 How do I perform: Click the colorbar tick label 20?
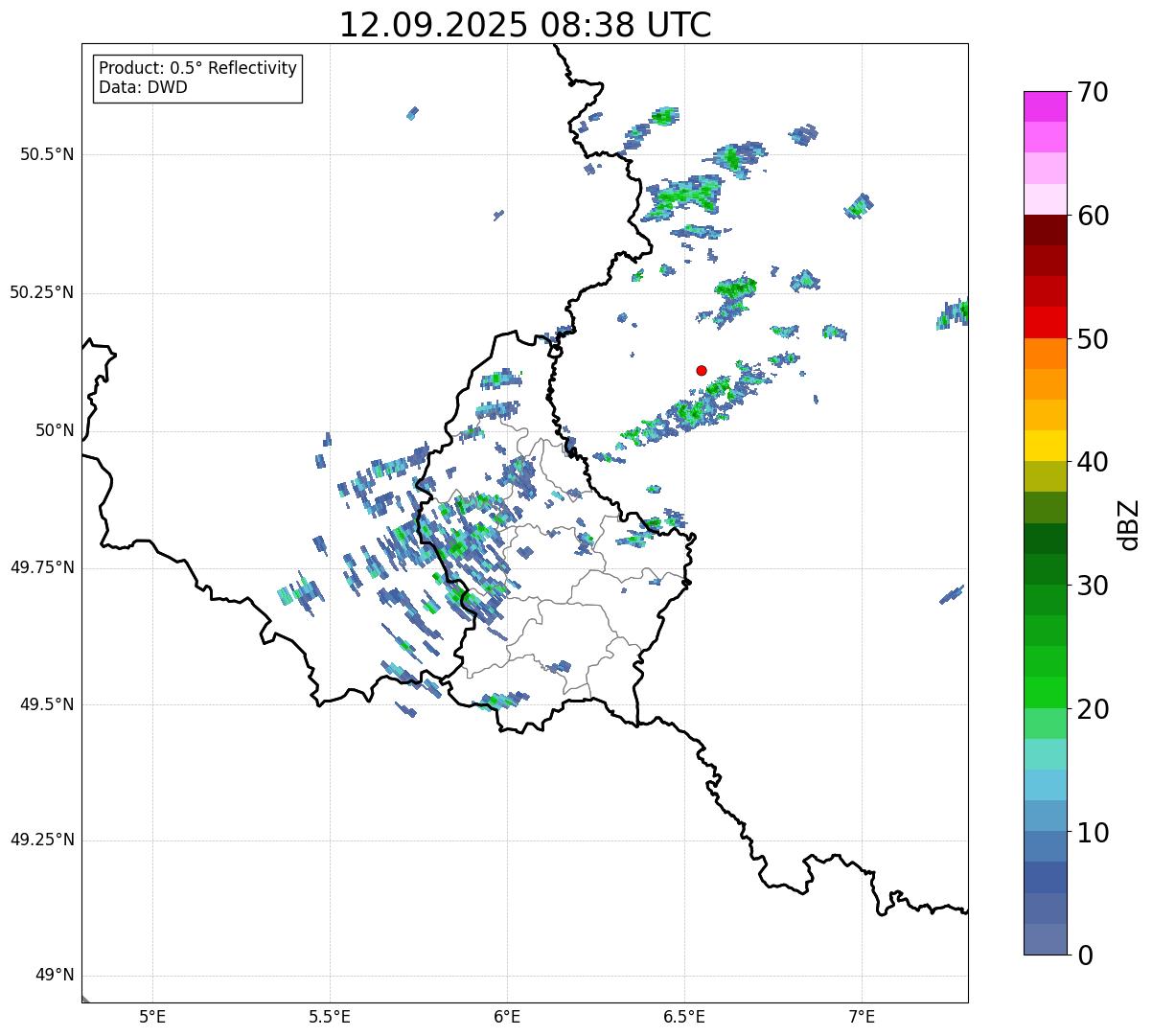click(x=1093, y=709)
